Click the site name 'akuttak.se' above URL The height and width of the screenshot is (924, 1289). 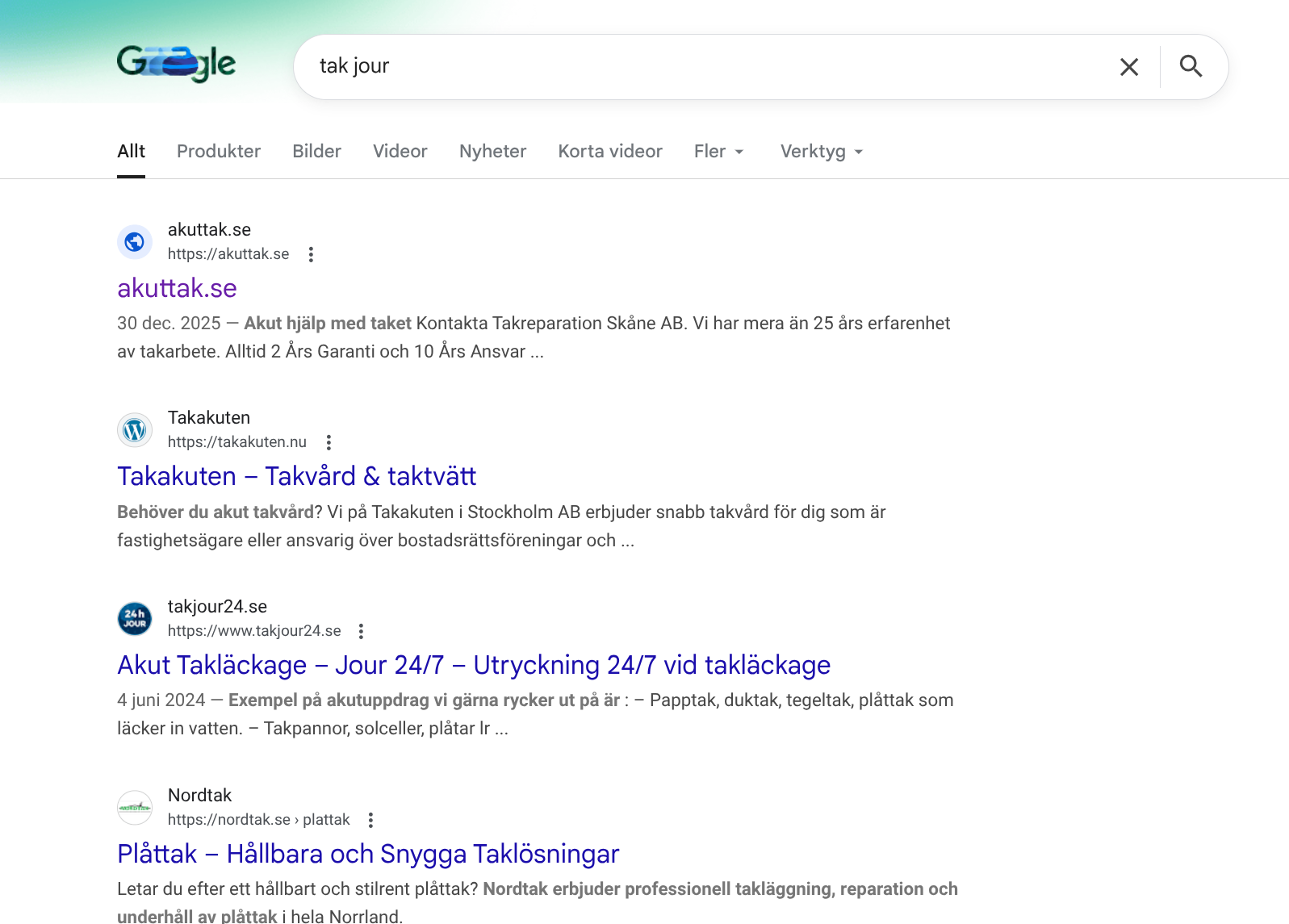click(x=209, y=230)
